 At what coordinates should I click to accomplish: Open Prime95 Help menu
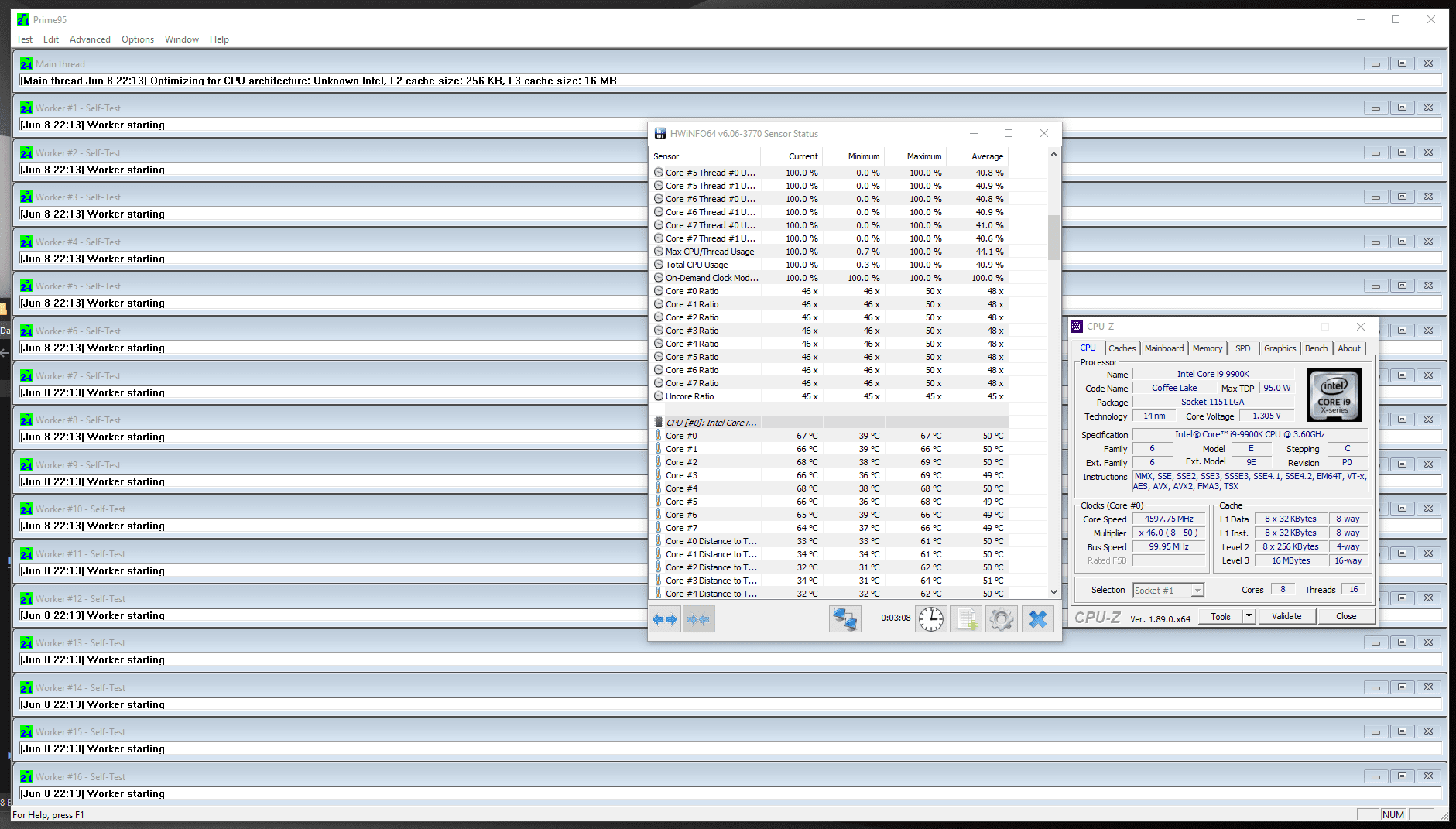[x=219, y=39]
